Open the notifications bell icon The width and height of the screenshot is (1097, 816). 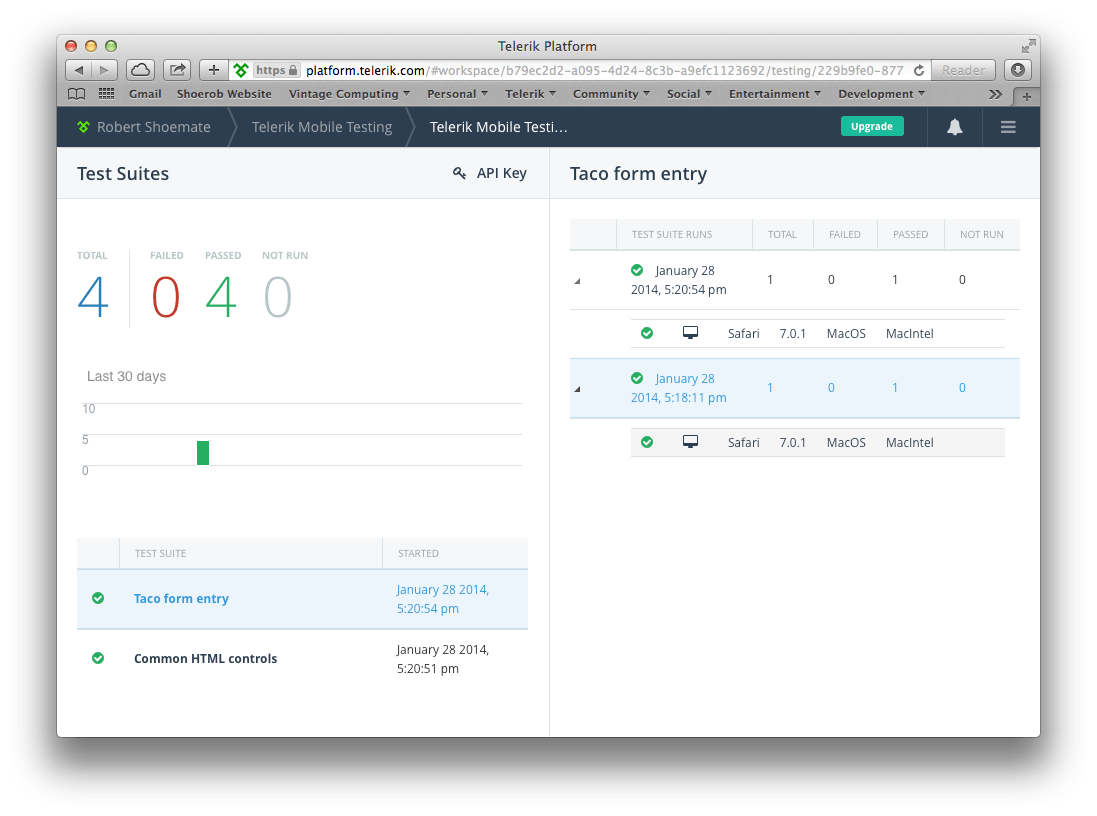pyautogui.click(x=954, y=127)
